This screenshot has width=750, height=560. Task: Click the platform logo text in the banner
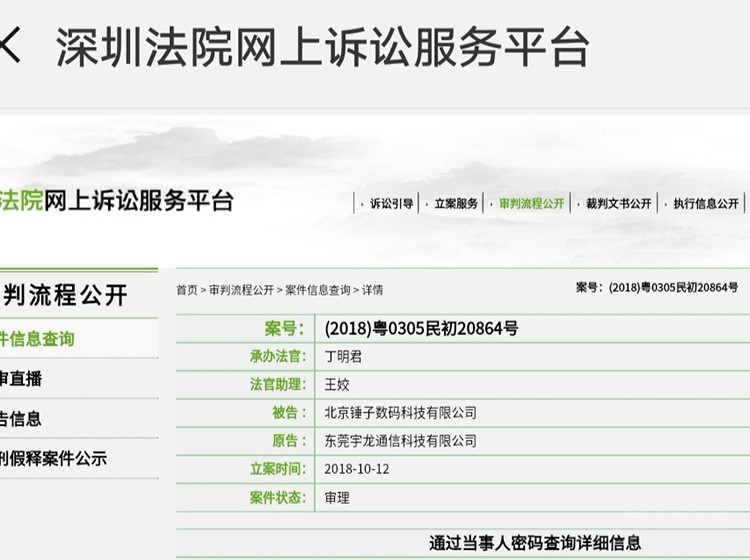click(118, 200)
